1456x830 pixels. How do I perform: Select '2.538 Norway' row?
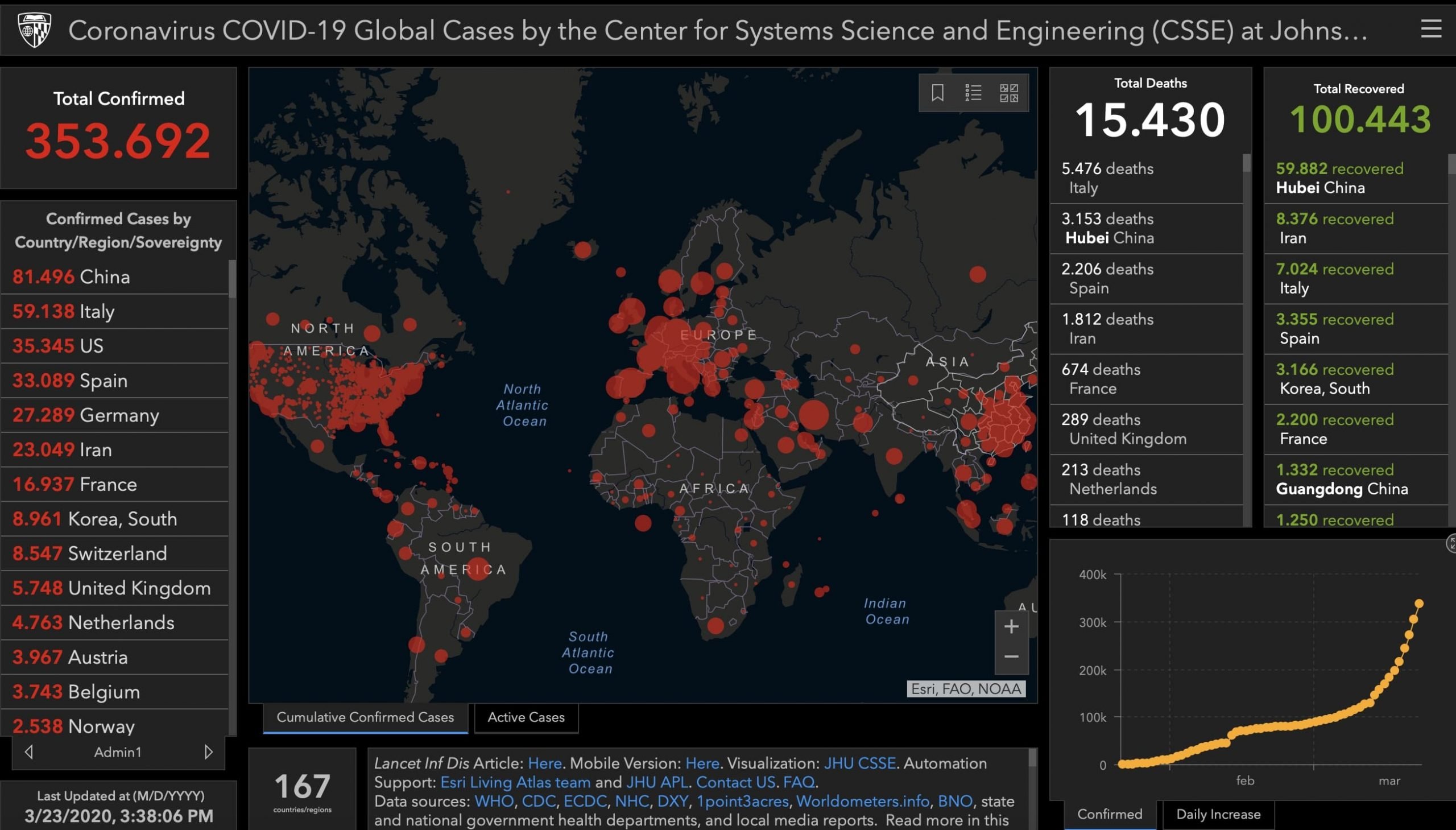114,724
